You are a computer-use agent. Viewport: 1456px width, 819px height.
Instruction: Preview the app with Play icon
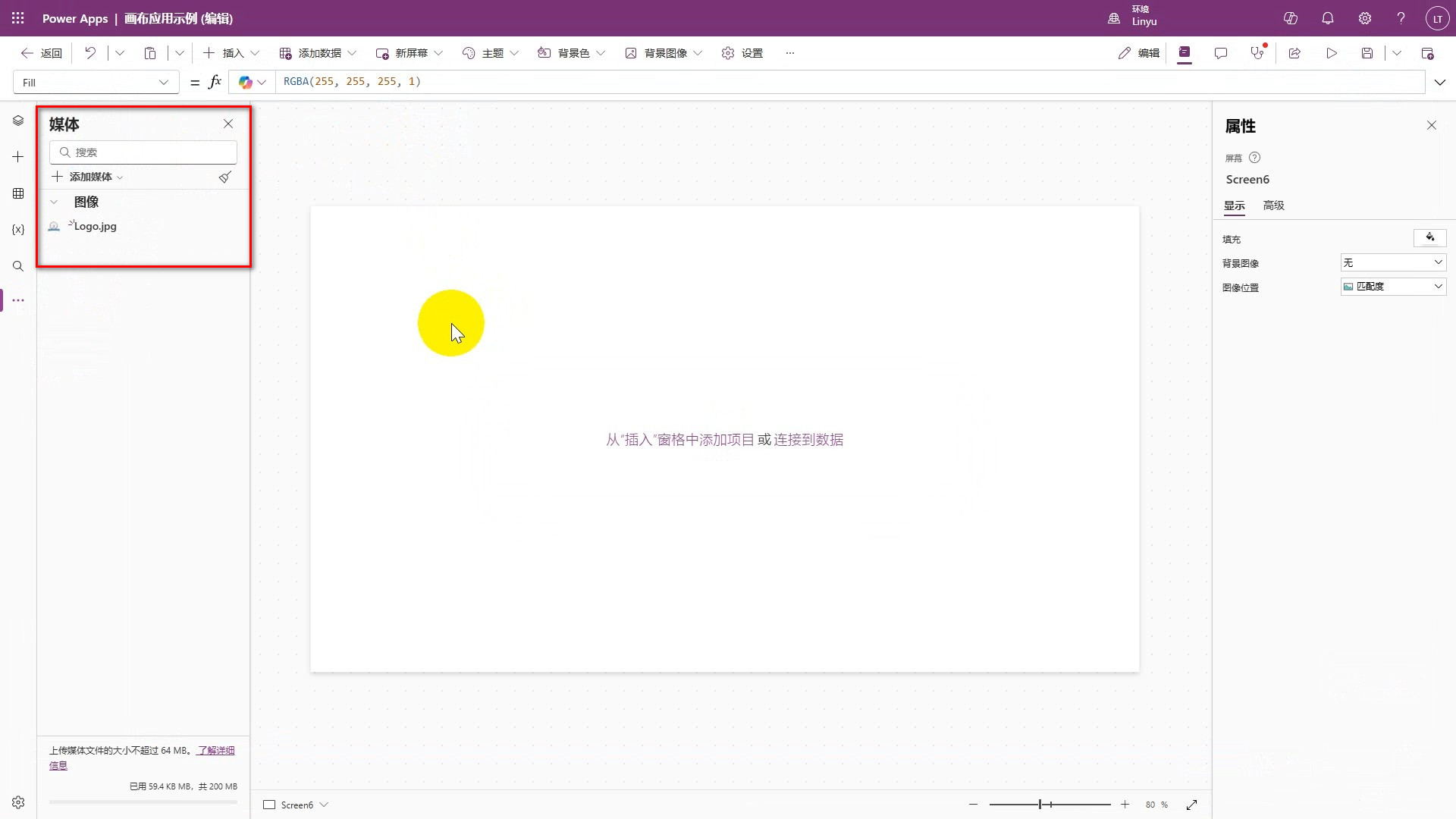point(1331,53)
